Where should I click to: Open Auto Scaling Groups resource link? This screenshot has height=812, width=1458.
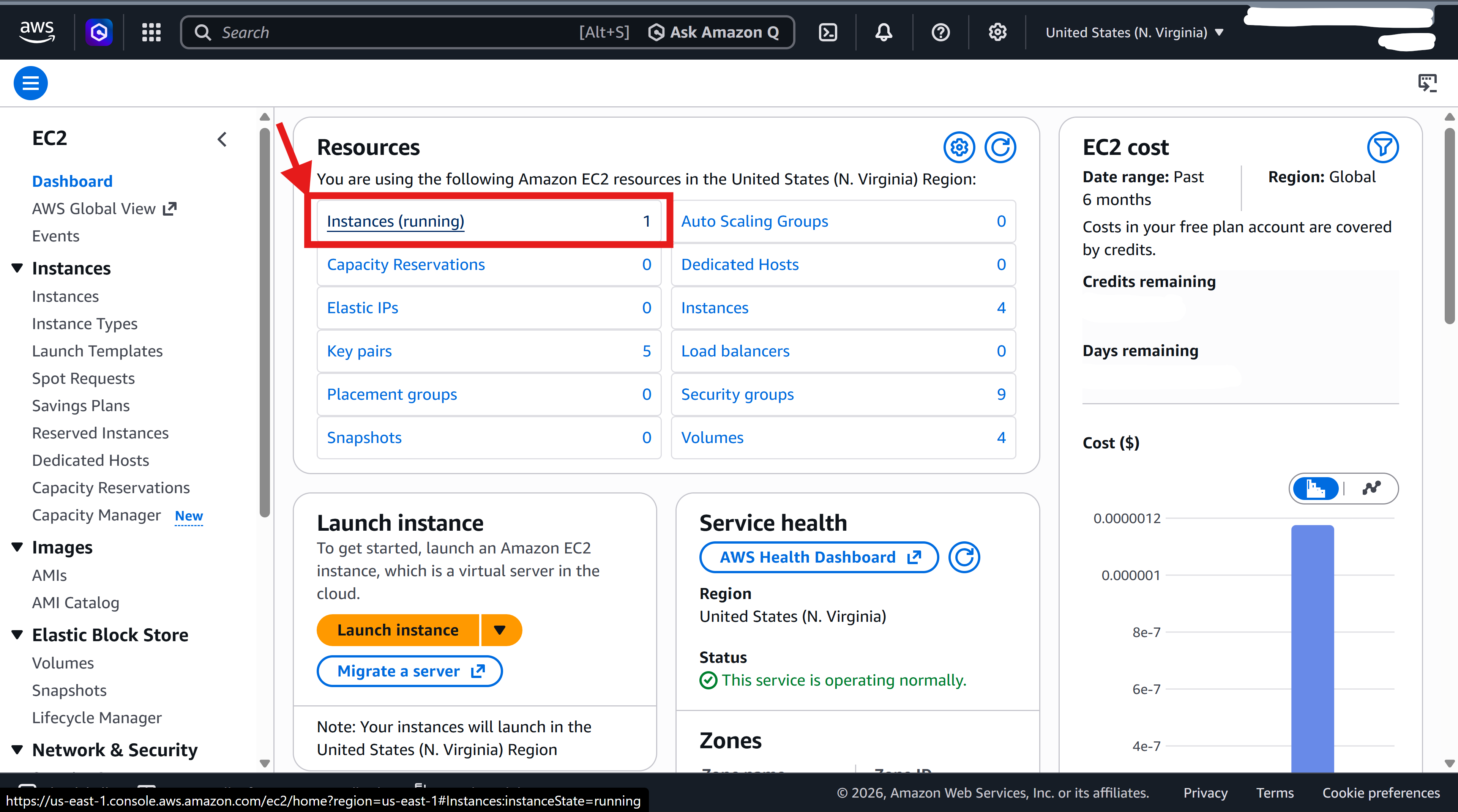click(754, 221)
